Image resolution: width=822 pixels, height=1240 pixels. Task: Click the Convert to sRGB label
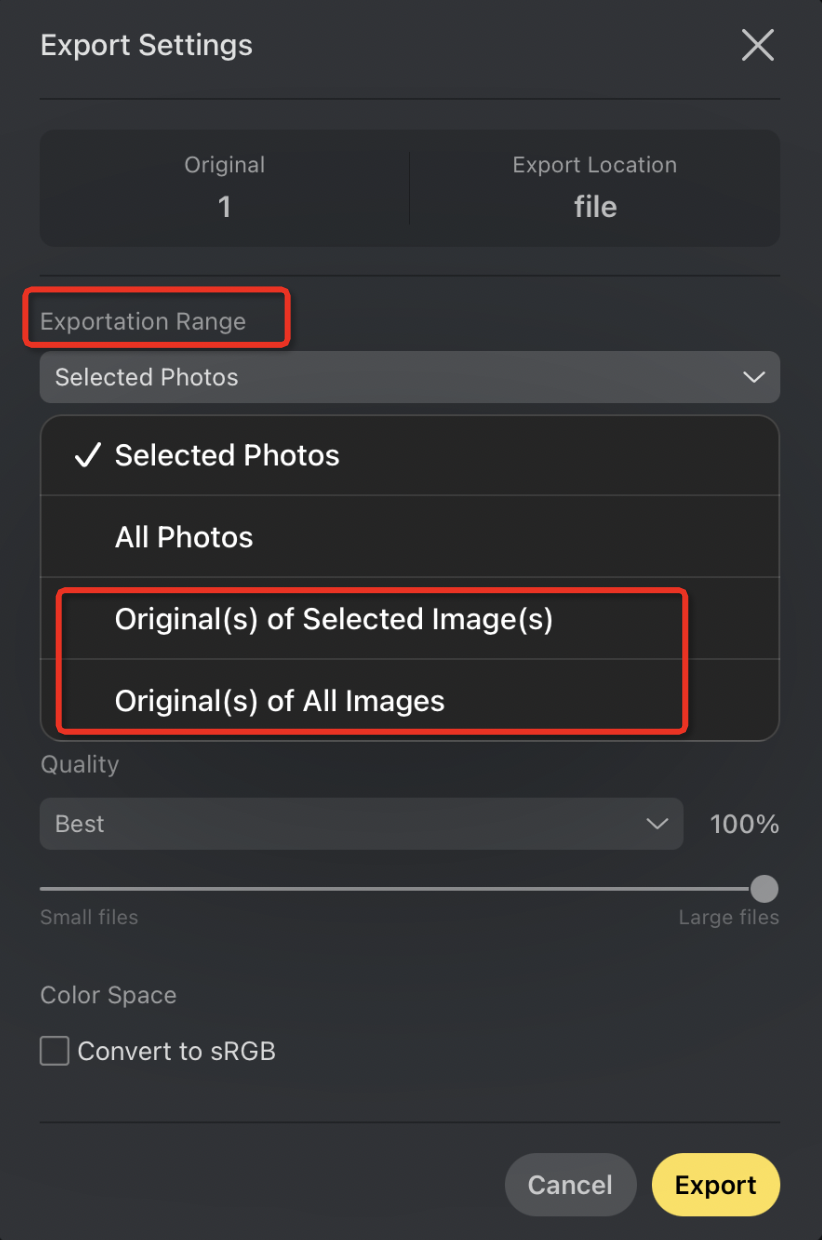click(176, 1051)
